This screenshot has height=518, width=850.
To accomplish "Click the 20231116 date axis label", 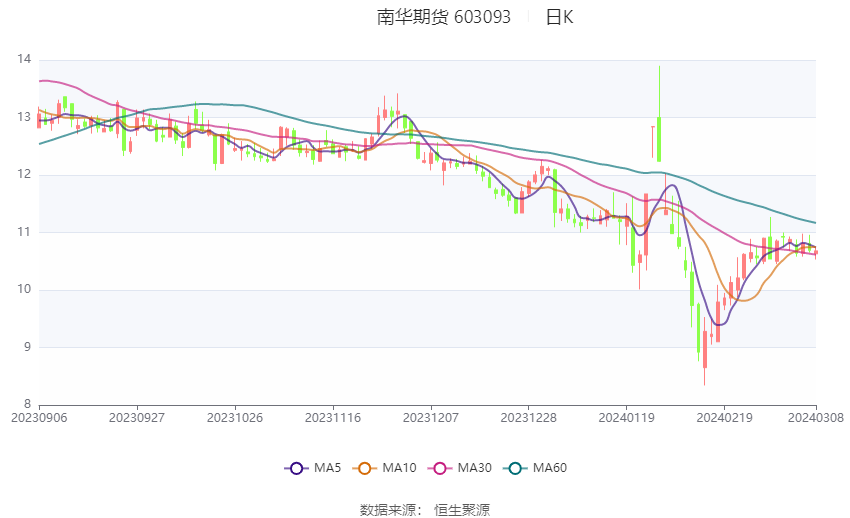I will (x=333, y=418).
